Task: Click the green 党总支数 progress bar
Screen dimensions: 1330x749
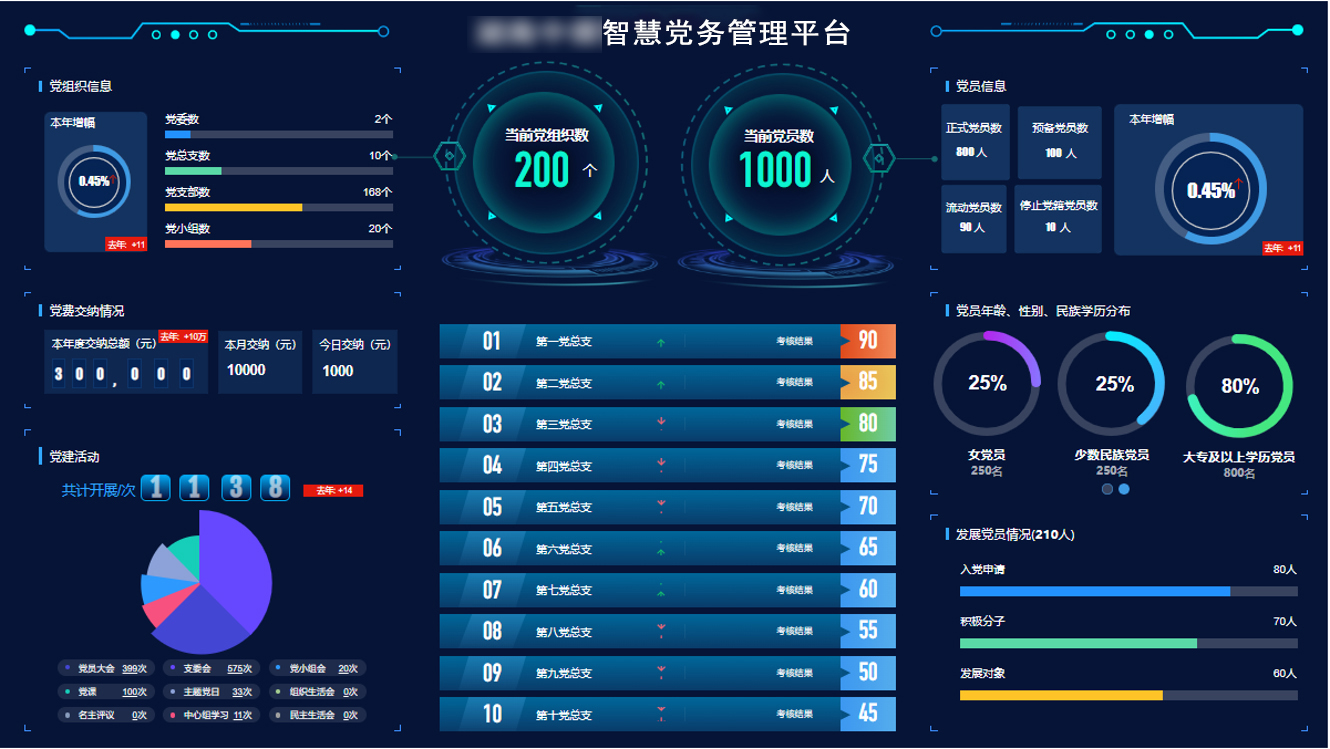Action: [279, 171]
